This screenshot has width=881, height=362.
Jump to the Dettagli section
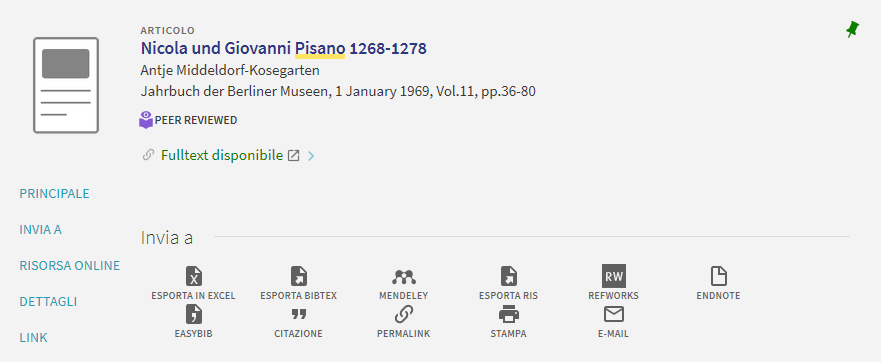pos(48,301)
